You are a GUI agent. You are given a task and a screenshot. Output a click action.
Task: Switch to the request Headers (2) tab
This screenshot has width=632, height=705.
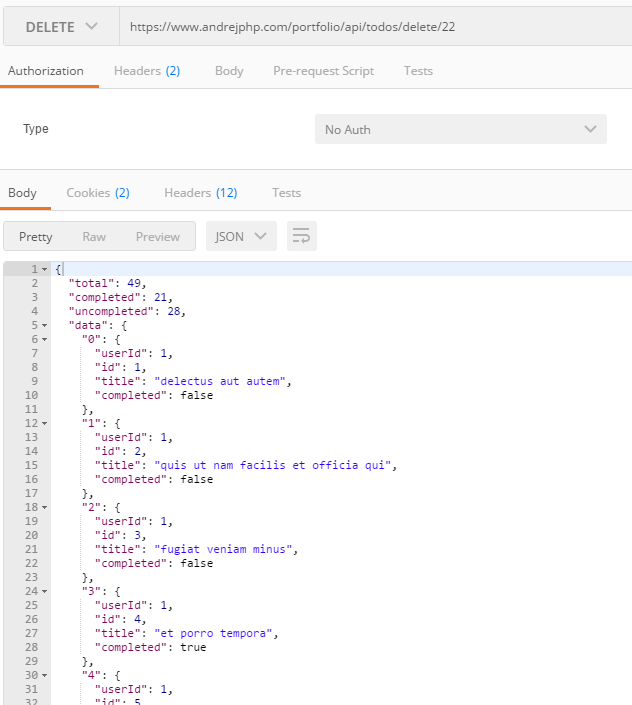[147, 71]
